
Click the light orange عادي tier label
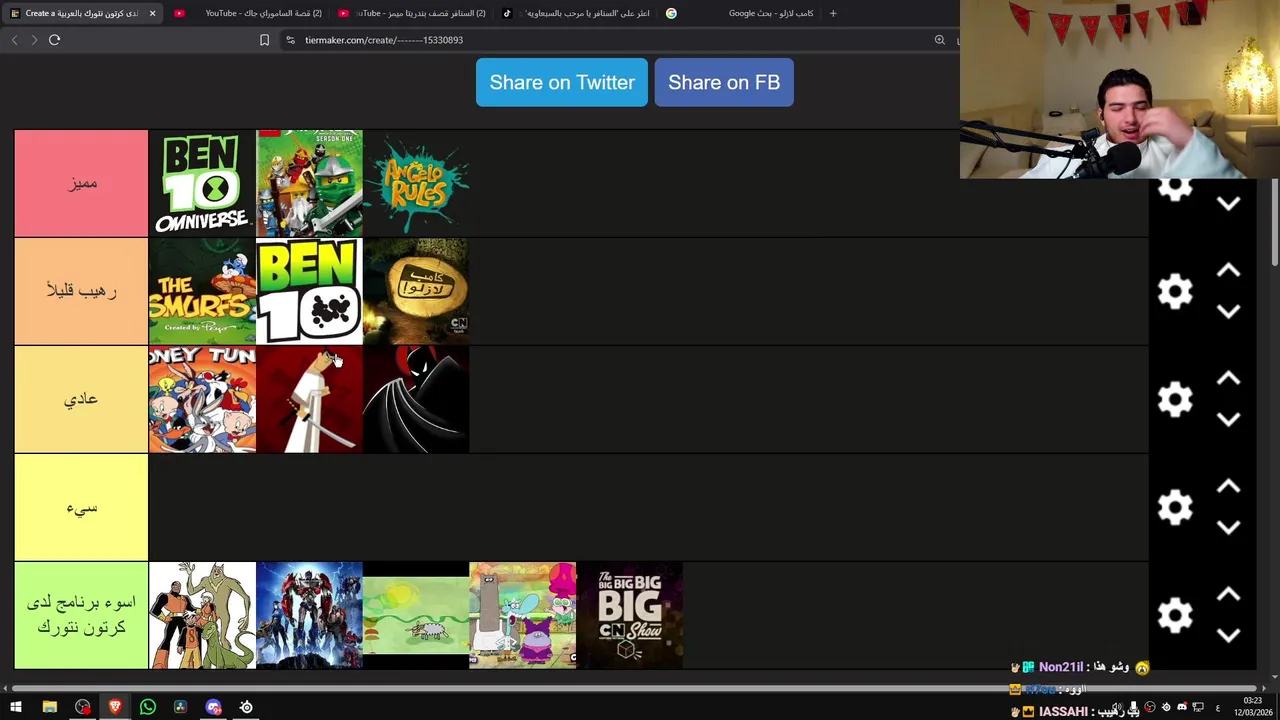pos(81,399)
